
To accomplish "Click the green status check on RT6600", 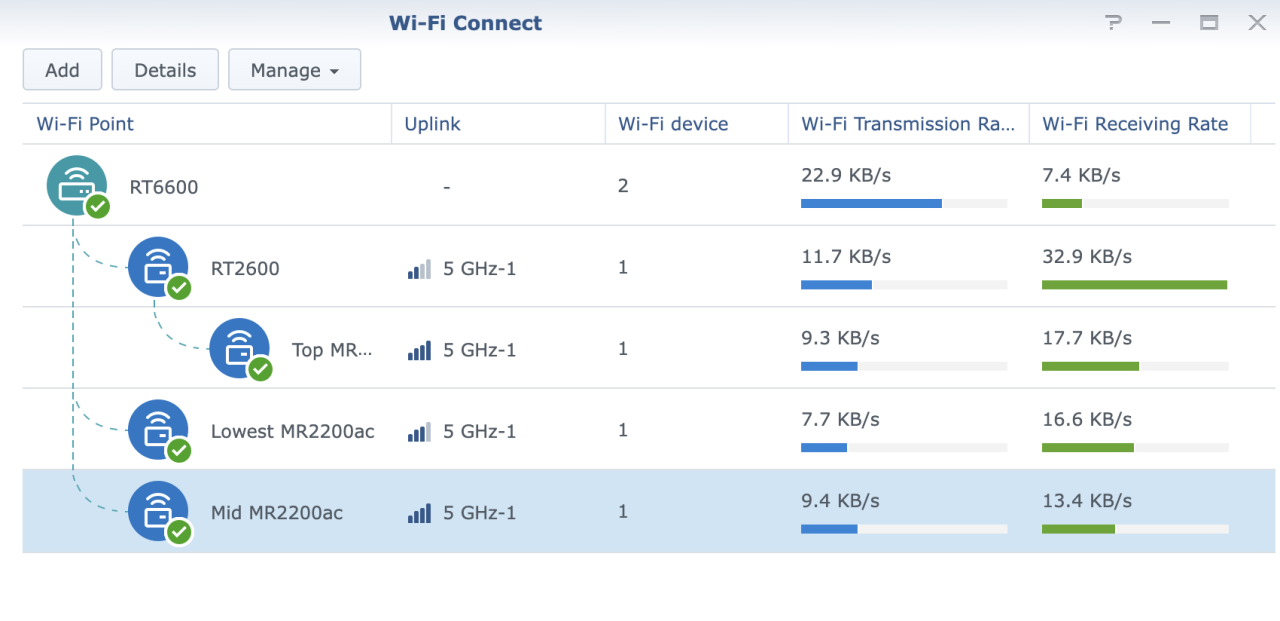I will click(96, 207).
